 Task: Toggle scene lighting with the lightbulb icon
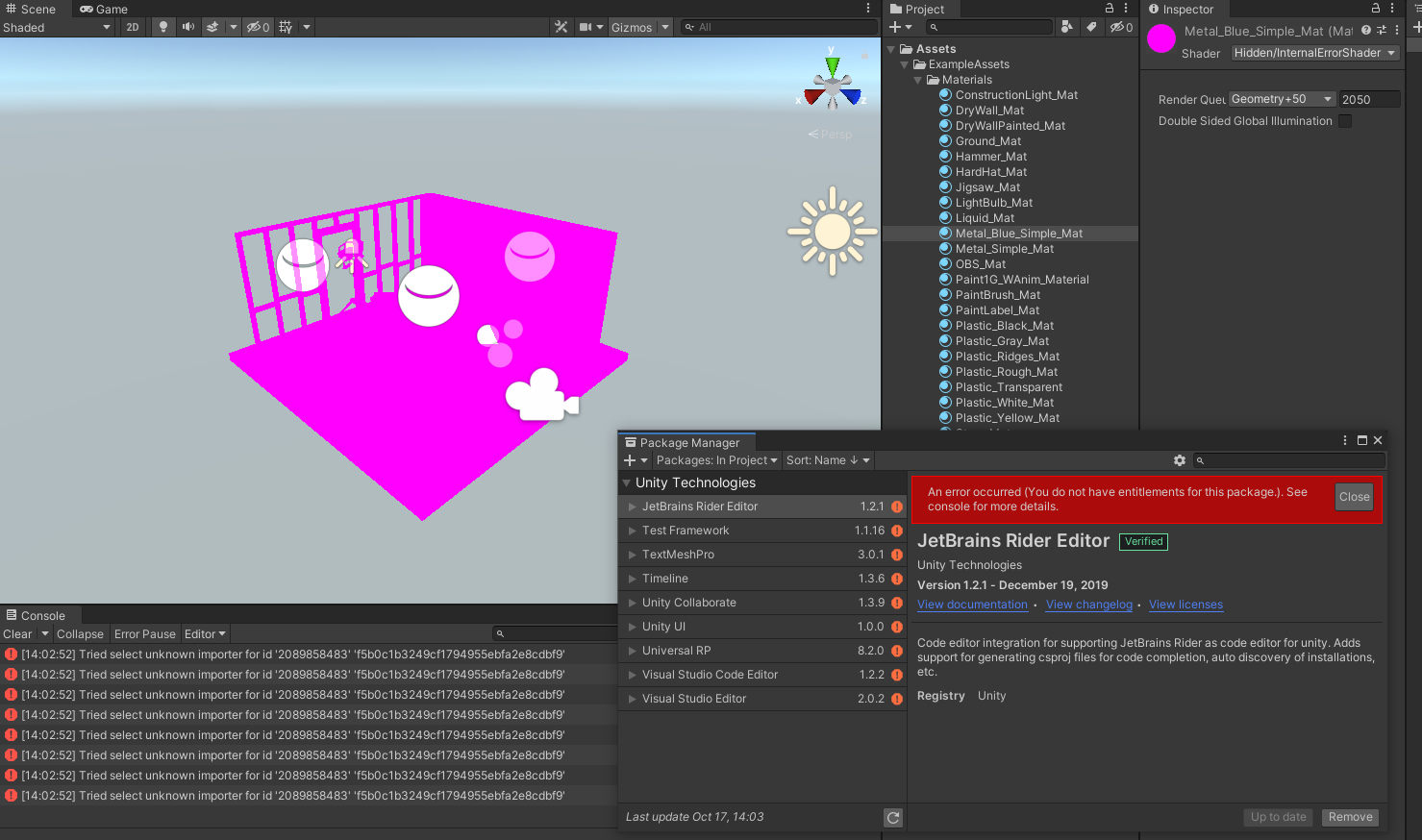tap(163, 27)
